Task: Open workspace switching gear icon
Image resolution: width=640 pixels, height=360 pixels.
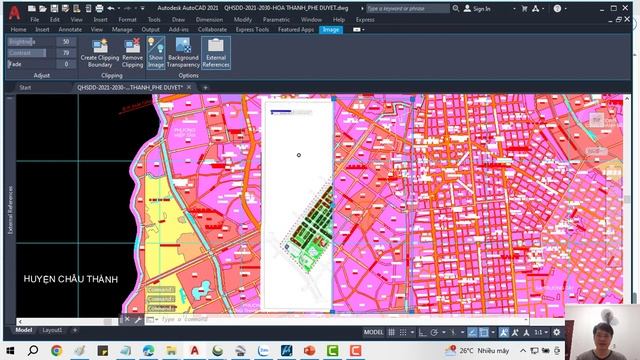Action: [557, 332]
